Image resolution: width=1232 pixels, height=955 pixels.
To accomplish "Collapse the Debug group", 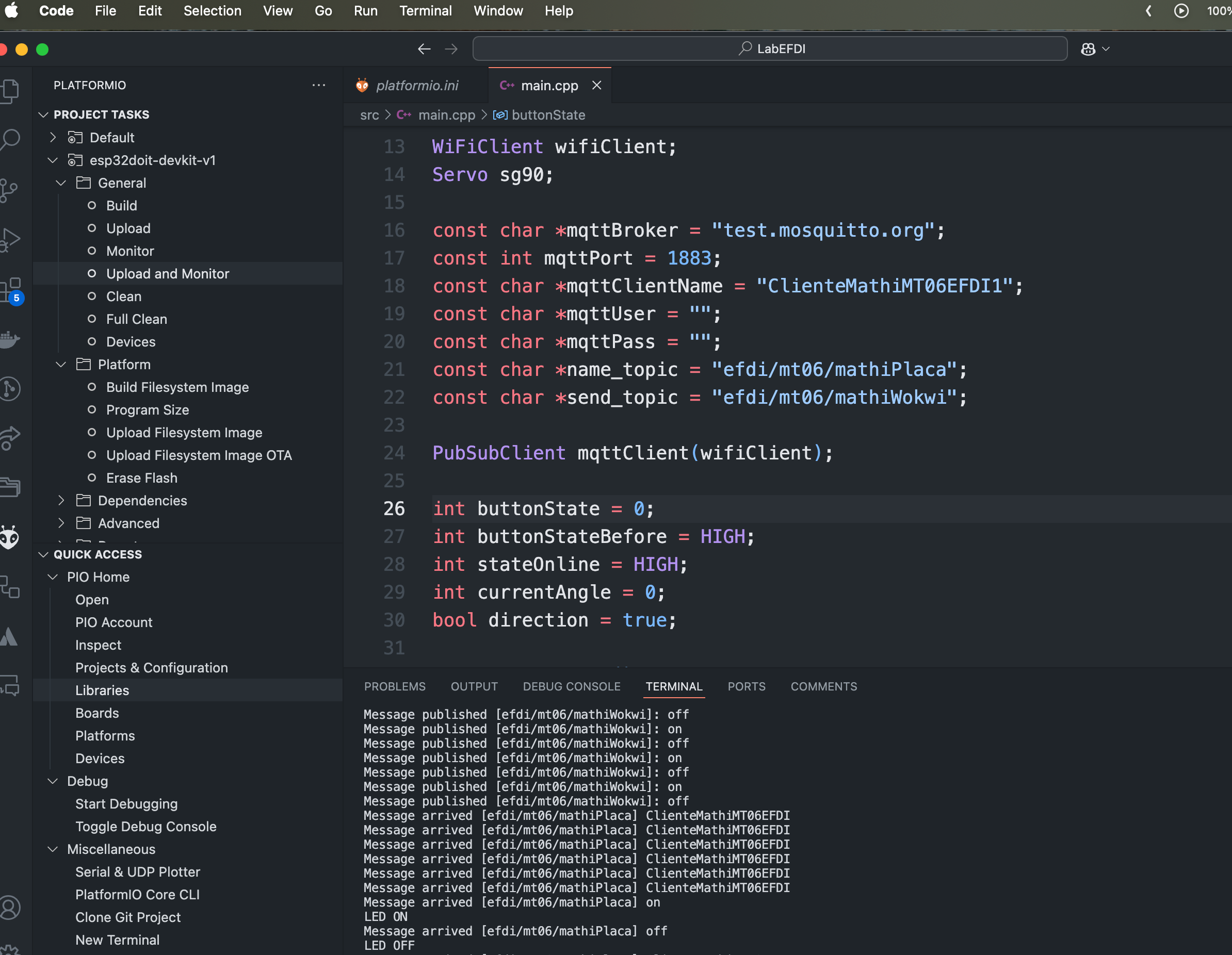I will 53,781.
